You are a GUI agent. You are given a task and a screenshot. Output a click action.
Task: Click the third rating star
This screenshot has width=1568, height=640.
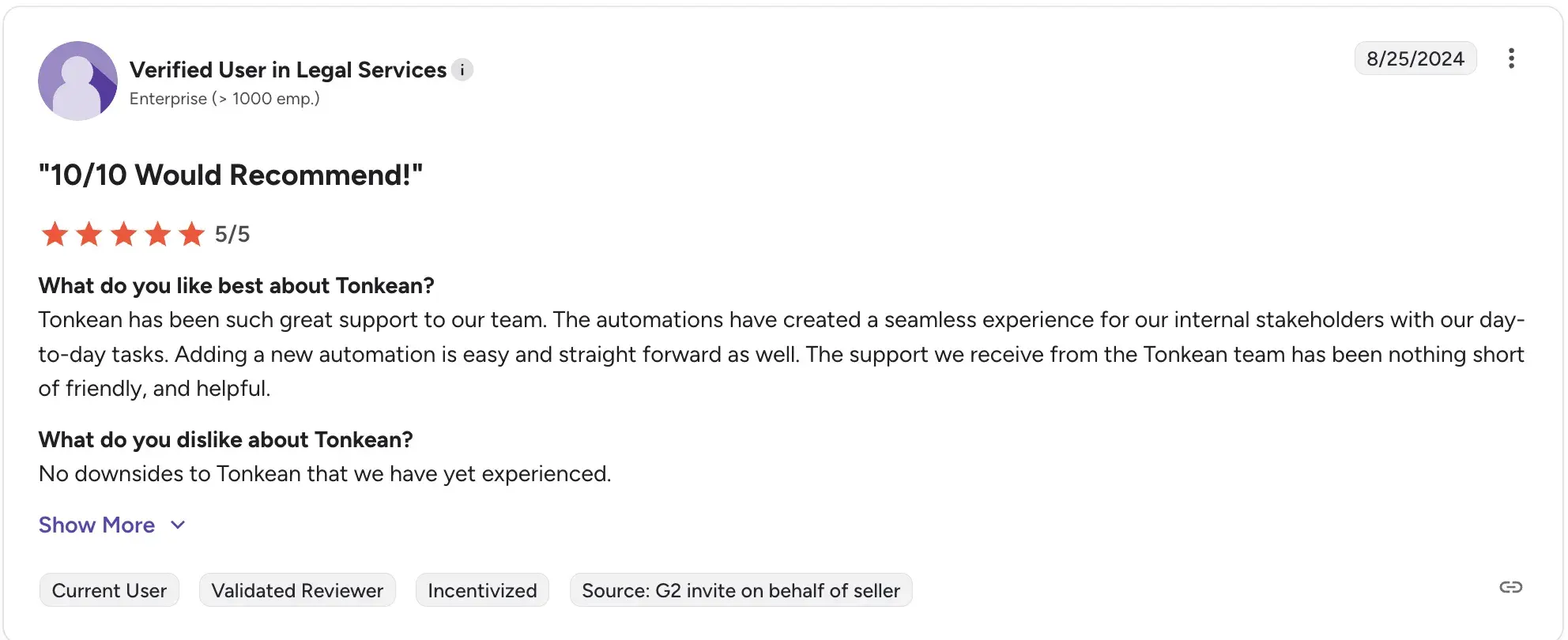123,234
